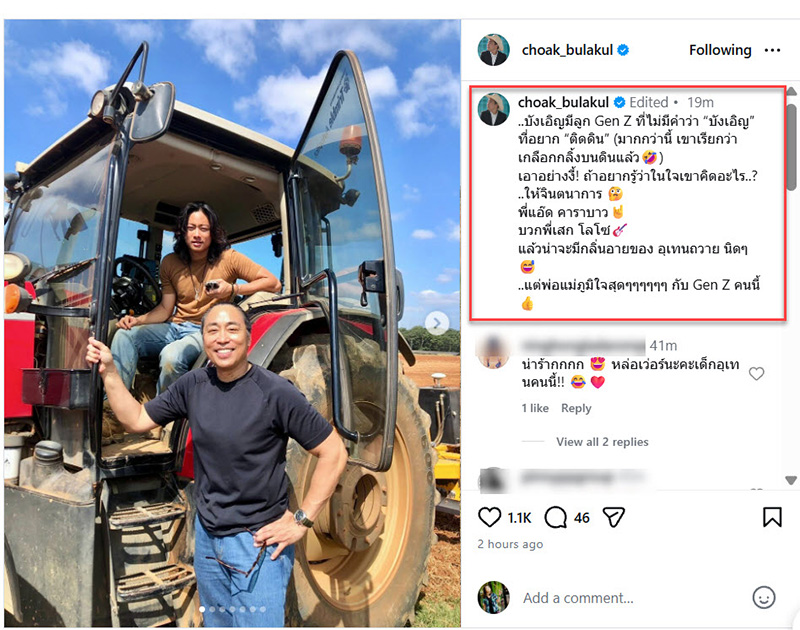Image resolution: width=800 pixels, height=630 pixels.
Task: Like the post with the heart icon
Action: point(489,517)
